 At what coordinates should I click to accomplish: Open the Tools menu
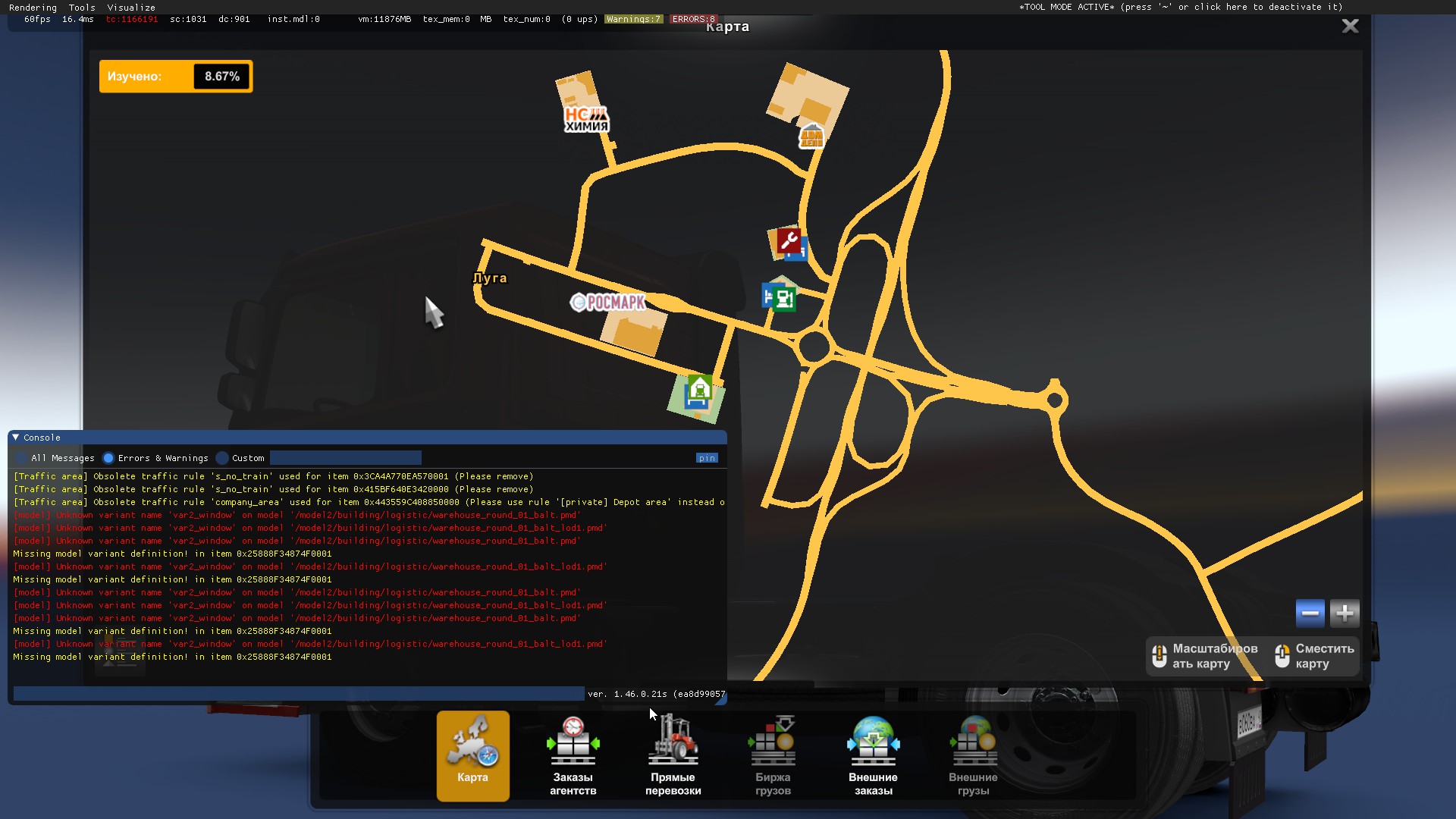click(82, 7)
